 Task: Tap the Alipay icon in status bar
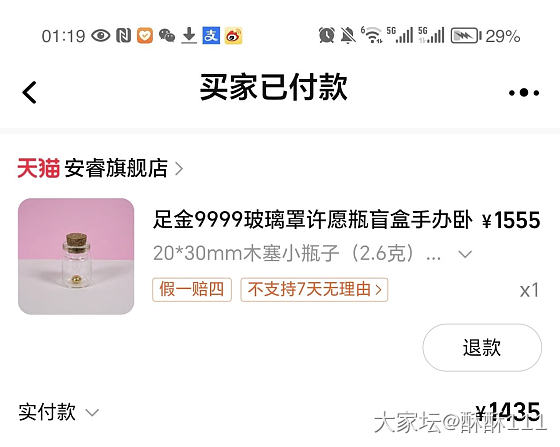(211, 36)
